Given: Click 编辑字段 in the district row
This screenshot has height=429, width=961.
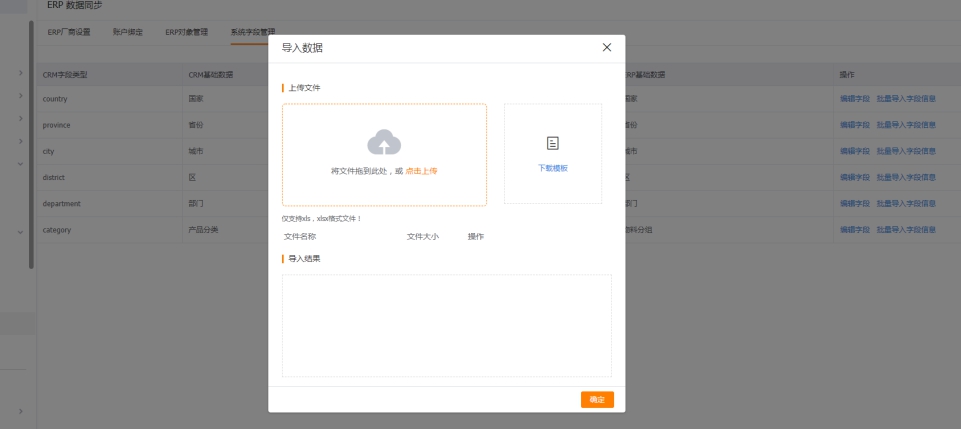Looking at the screenshot, I should (854, 178).
